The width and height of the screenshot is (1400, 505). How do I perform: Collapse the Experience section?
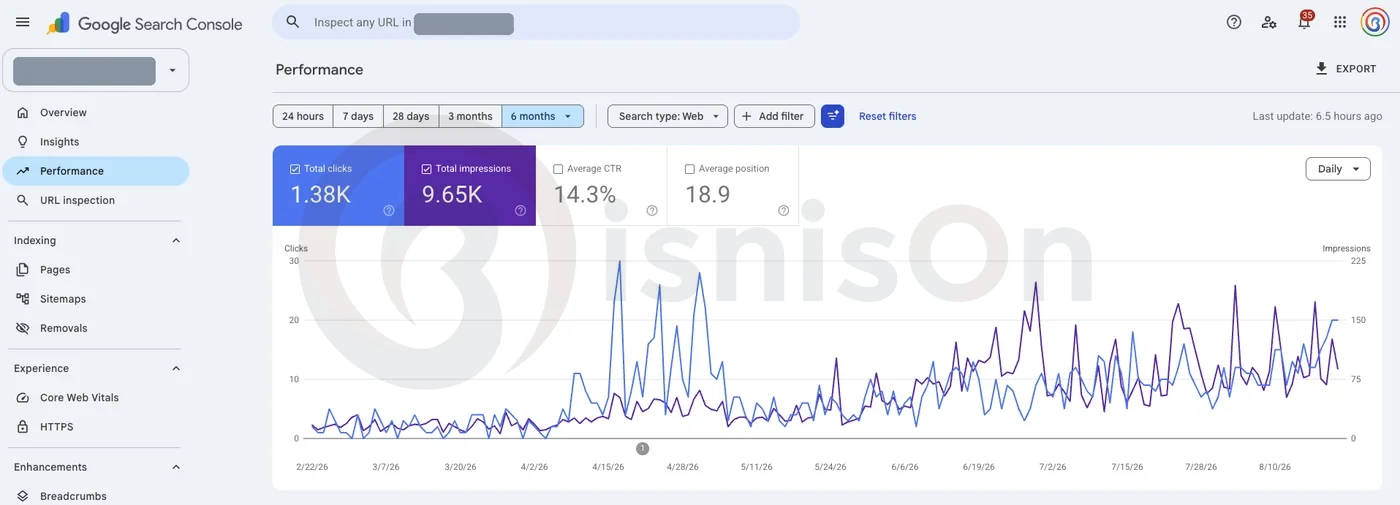tap(176, 369)
